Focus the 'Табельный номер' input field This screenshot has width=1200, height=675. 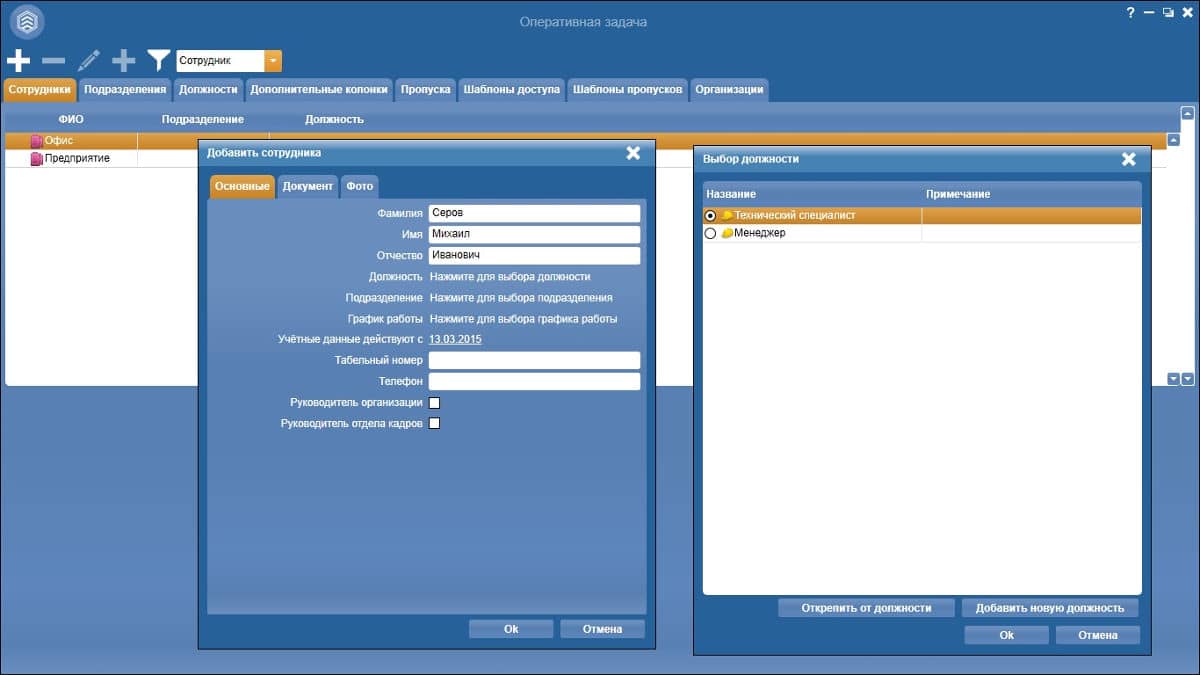tap(534, 360)
